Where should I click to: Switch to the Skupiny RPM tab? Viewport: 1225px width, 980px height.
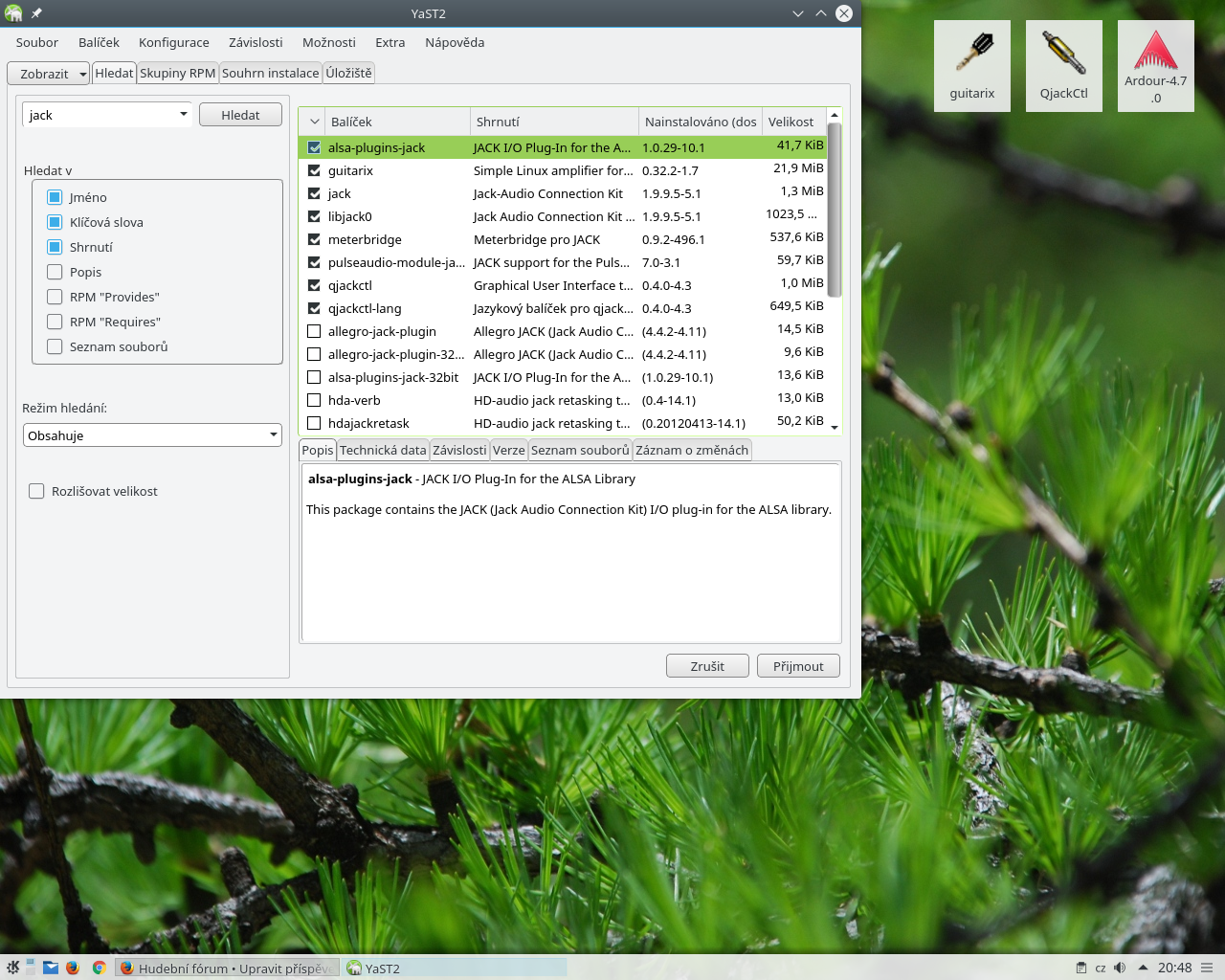click(x=177, y=73)
